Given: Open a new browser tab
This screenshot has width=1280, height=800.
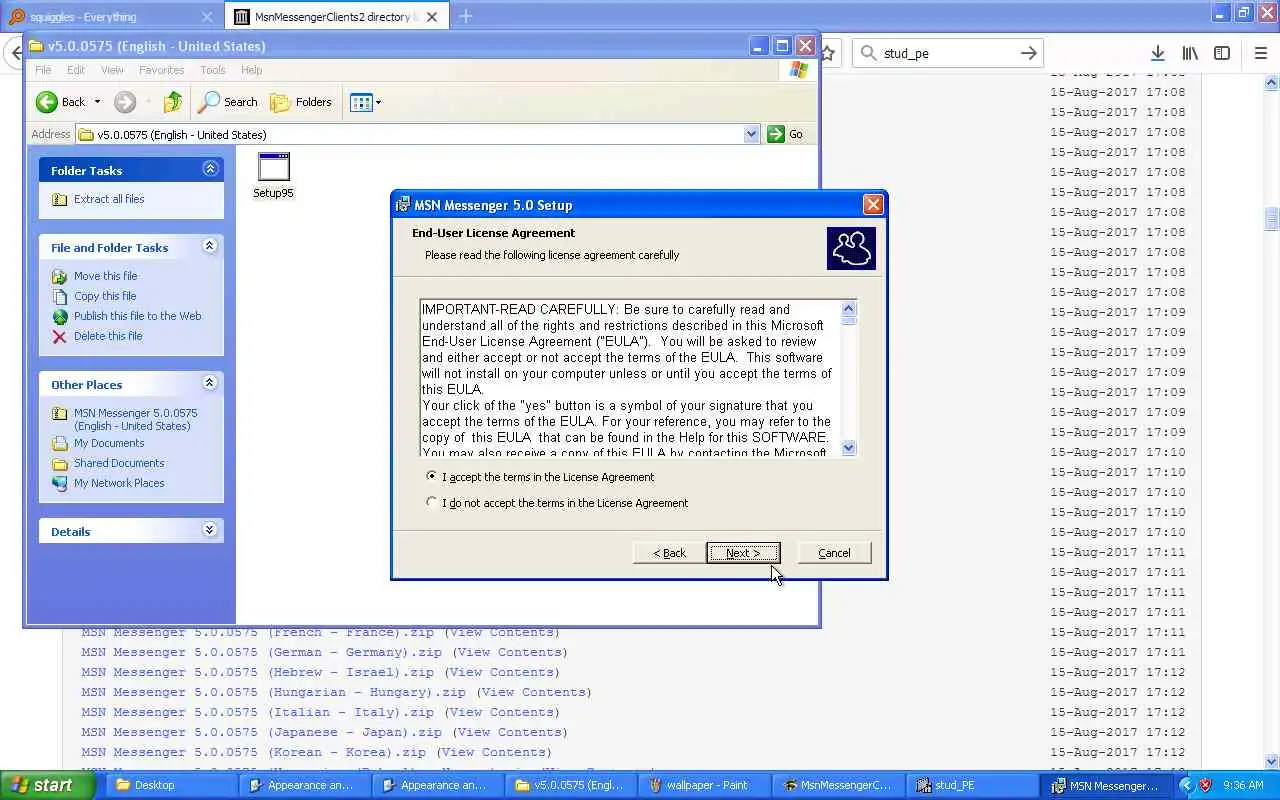Looking at the screenshot, I should 465,17.
